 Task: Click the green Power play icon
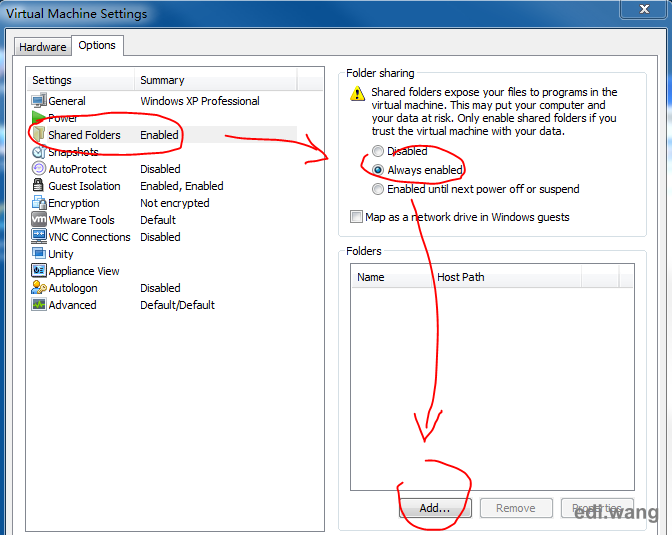39,117
